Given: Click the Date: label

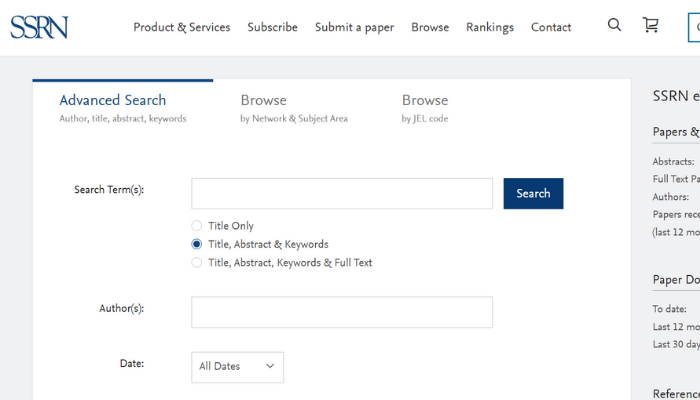Looking at the screenshot, I should [x=132, y=363].
